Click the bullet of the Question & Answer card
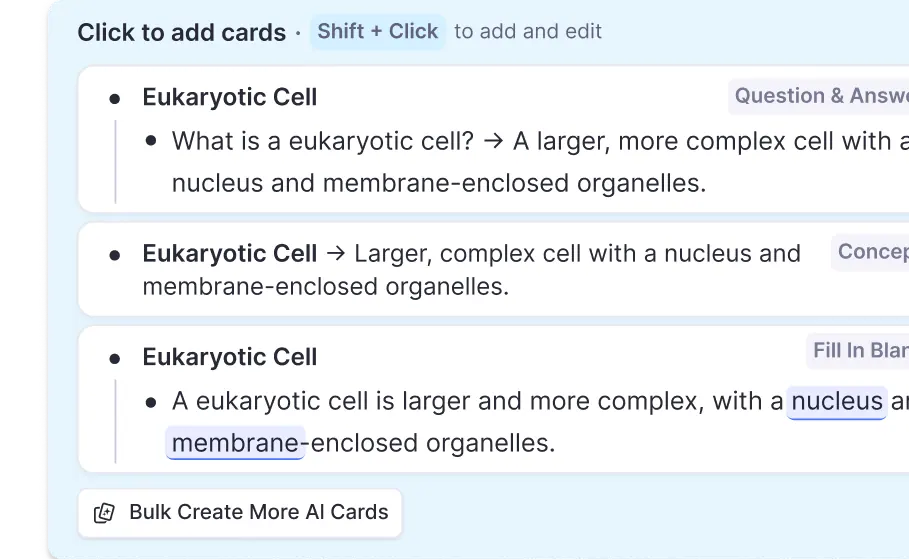The width and height of the screenshot is (909, 560). (115, 98)
